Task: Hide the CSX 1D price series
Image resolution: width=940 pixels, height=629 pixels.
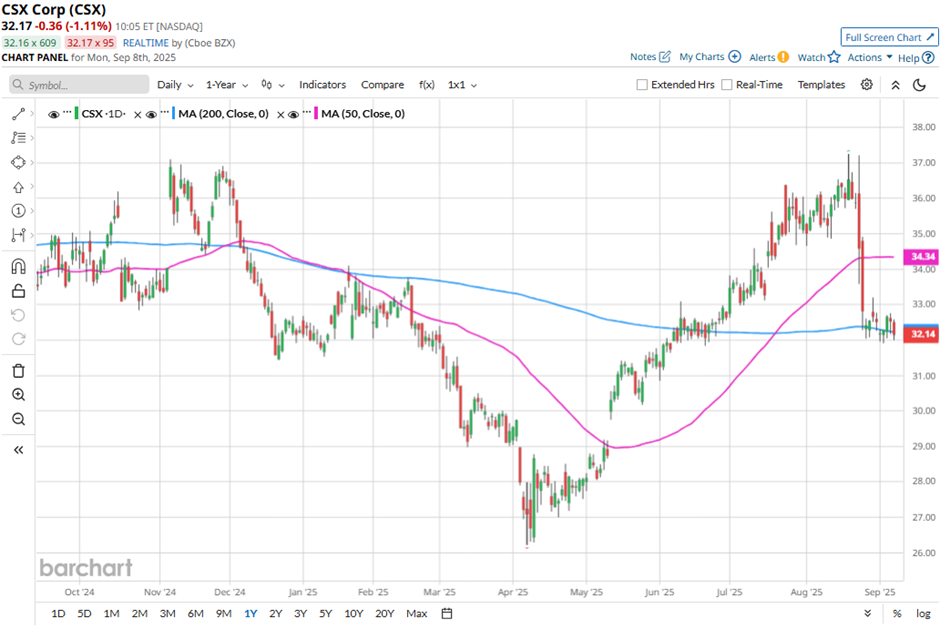Action: [53, 115]
